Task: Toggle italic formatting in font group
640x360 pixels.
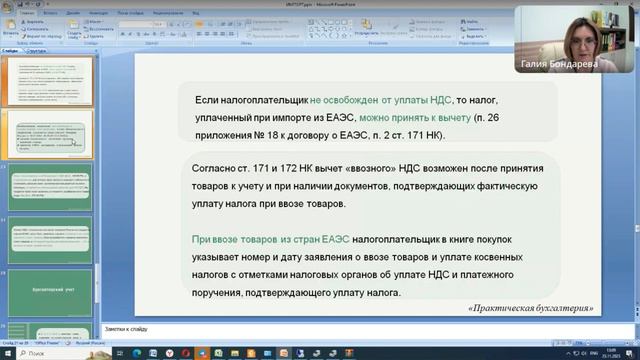Action: coord(130,34)
